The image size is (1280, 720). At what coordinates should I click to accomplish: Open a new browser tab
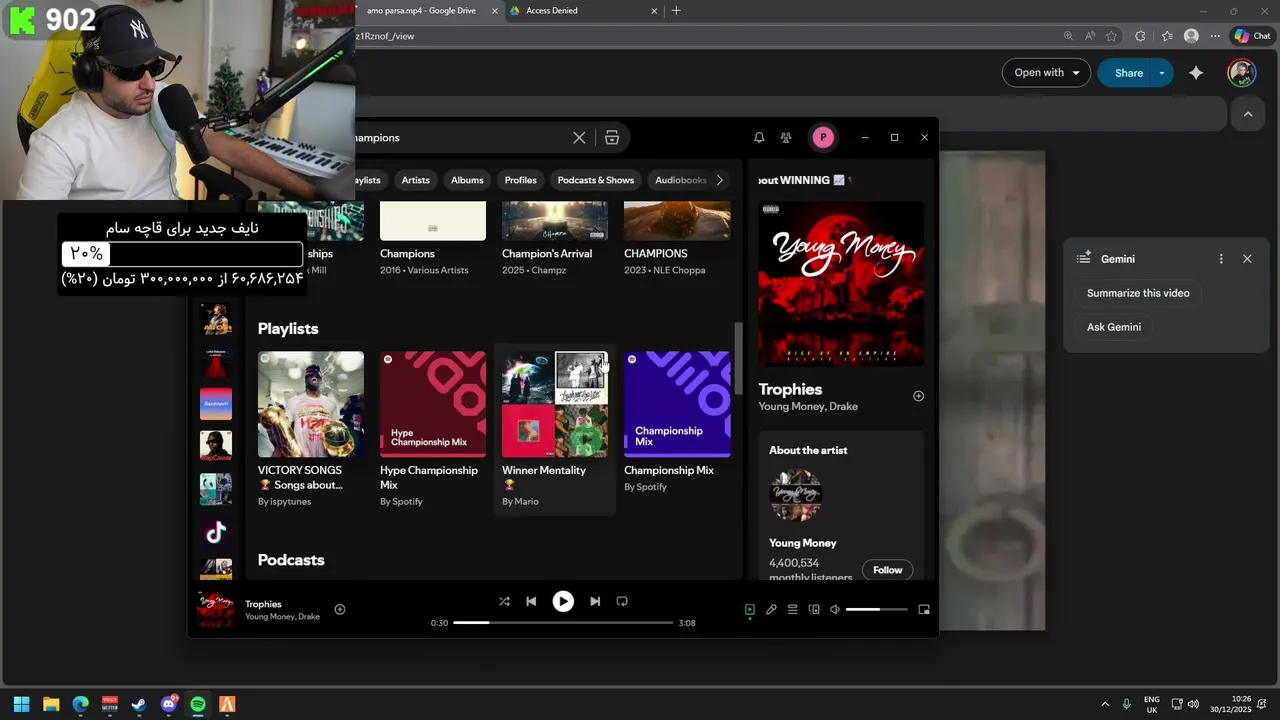click(x=676, y=10)
